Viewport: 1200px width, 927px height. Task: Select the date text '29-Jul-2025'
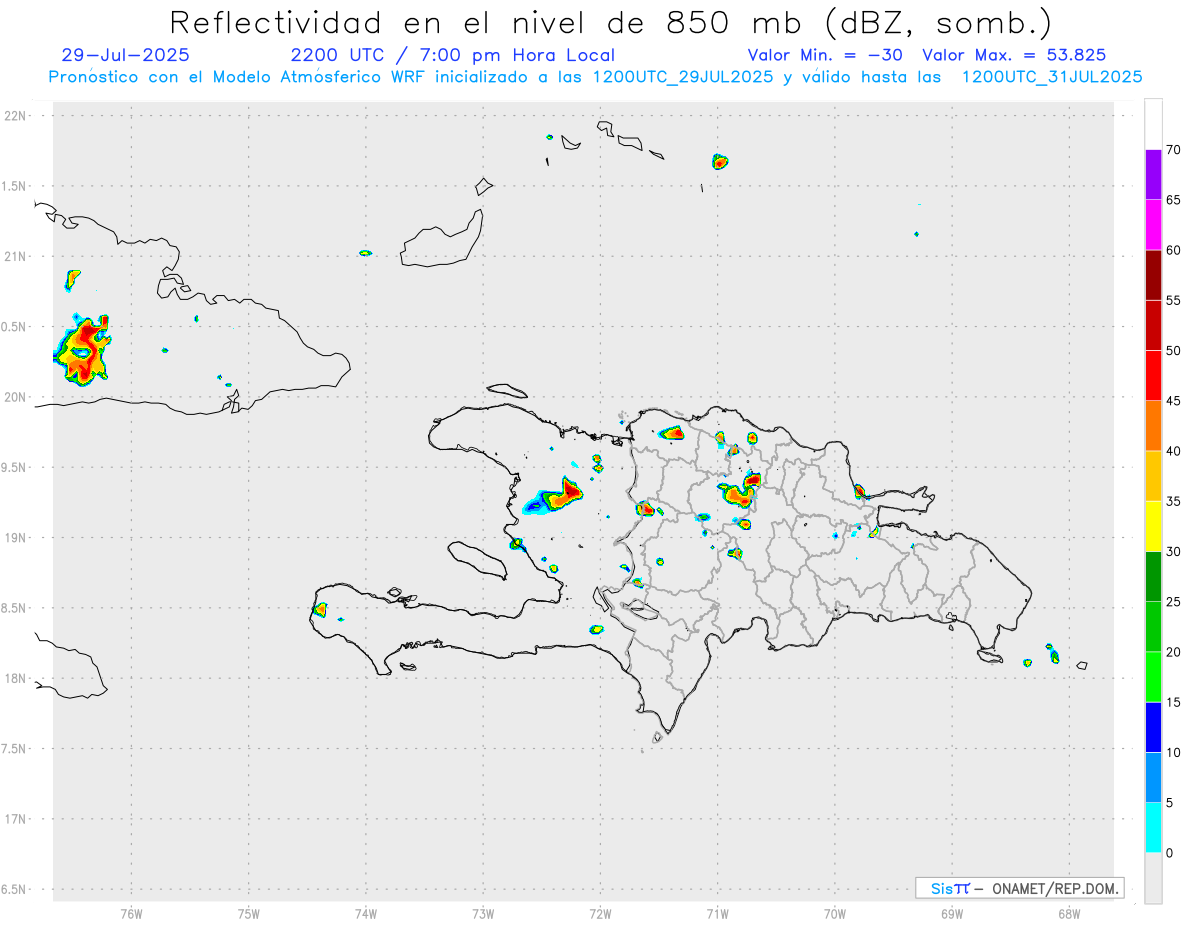(x=125, y=56)
